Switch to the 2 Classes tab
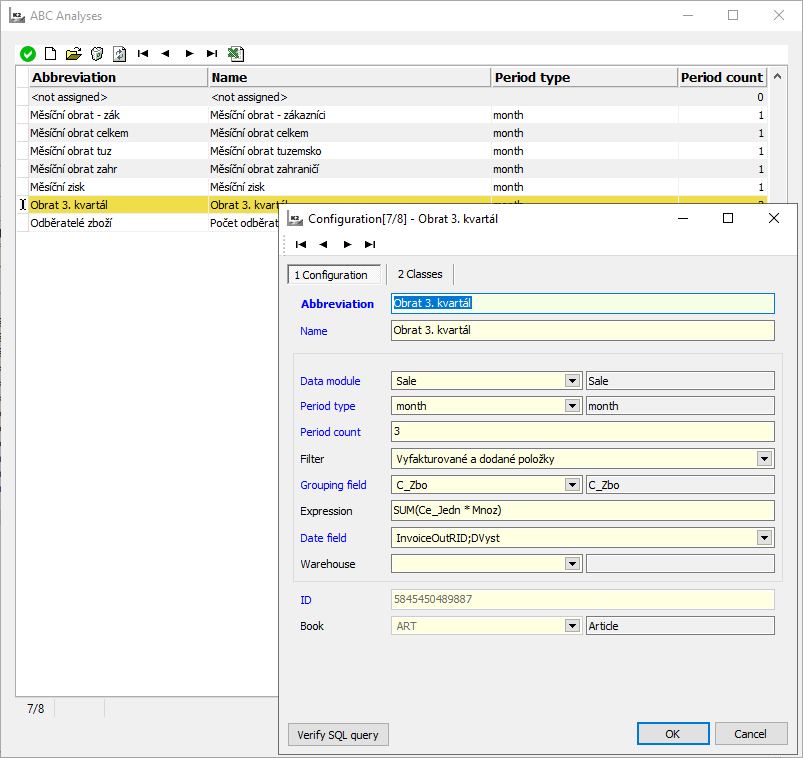Screen dimensions: 803x758 pyautogui.click(x=420, y=274)
